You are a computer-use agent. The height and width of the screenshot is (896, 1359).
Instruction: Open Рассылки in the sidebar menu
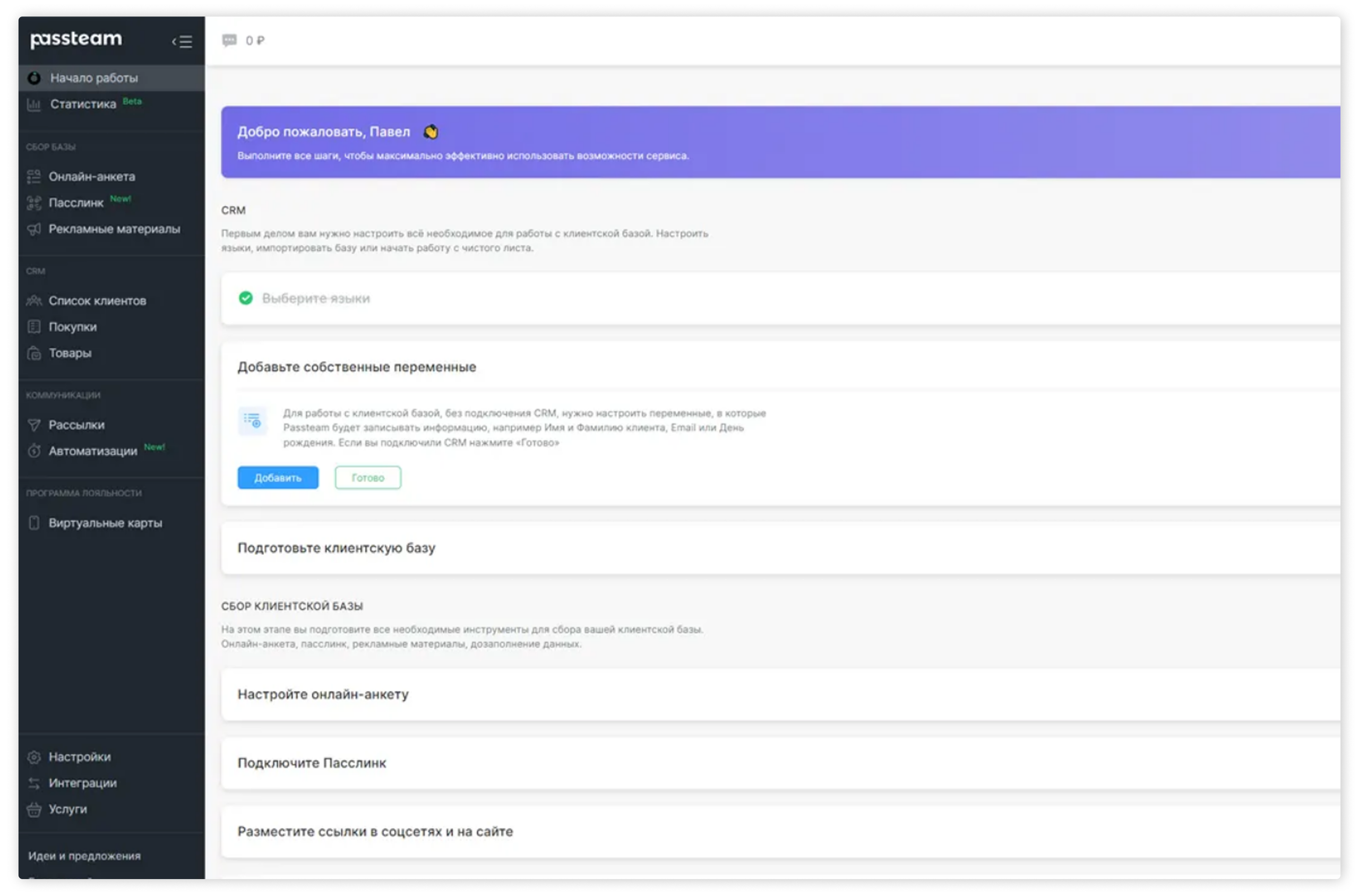76,425
